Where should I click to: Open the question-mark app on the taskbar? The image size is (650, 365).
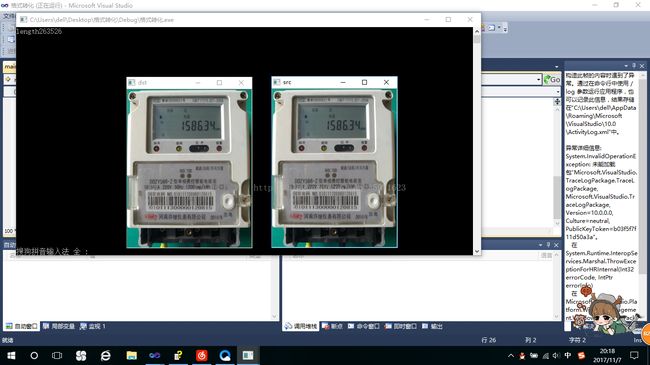coord(178,355)
